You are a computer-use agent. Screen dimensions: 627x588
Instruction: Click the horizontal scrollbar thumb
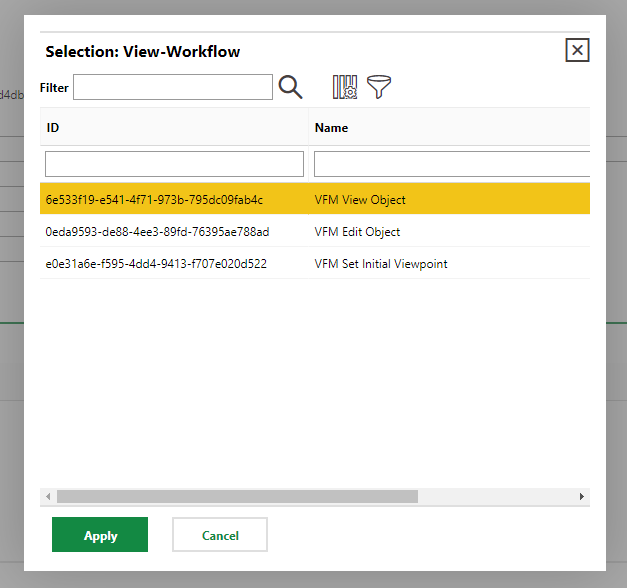pyautogui.click(x=237, y=496)
